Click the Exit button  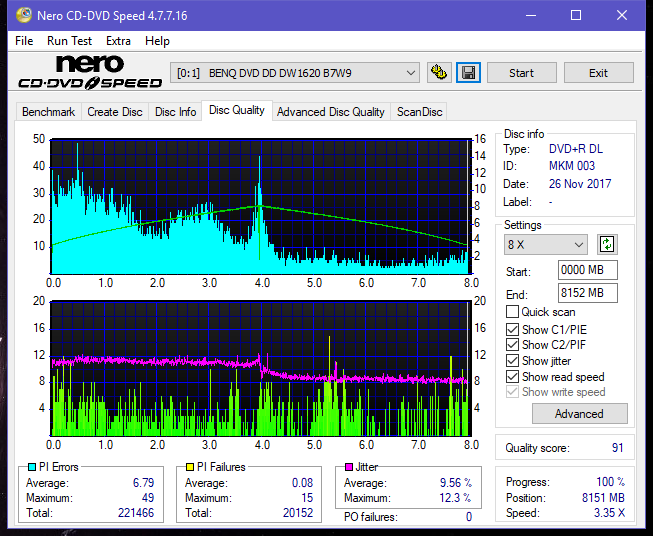(598, 73)
